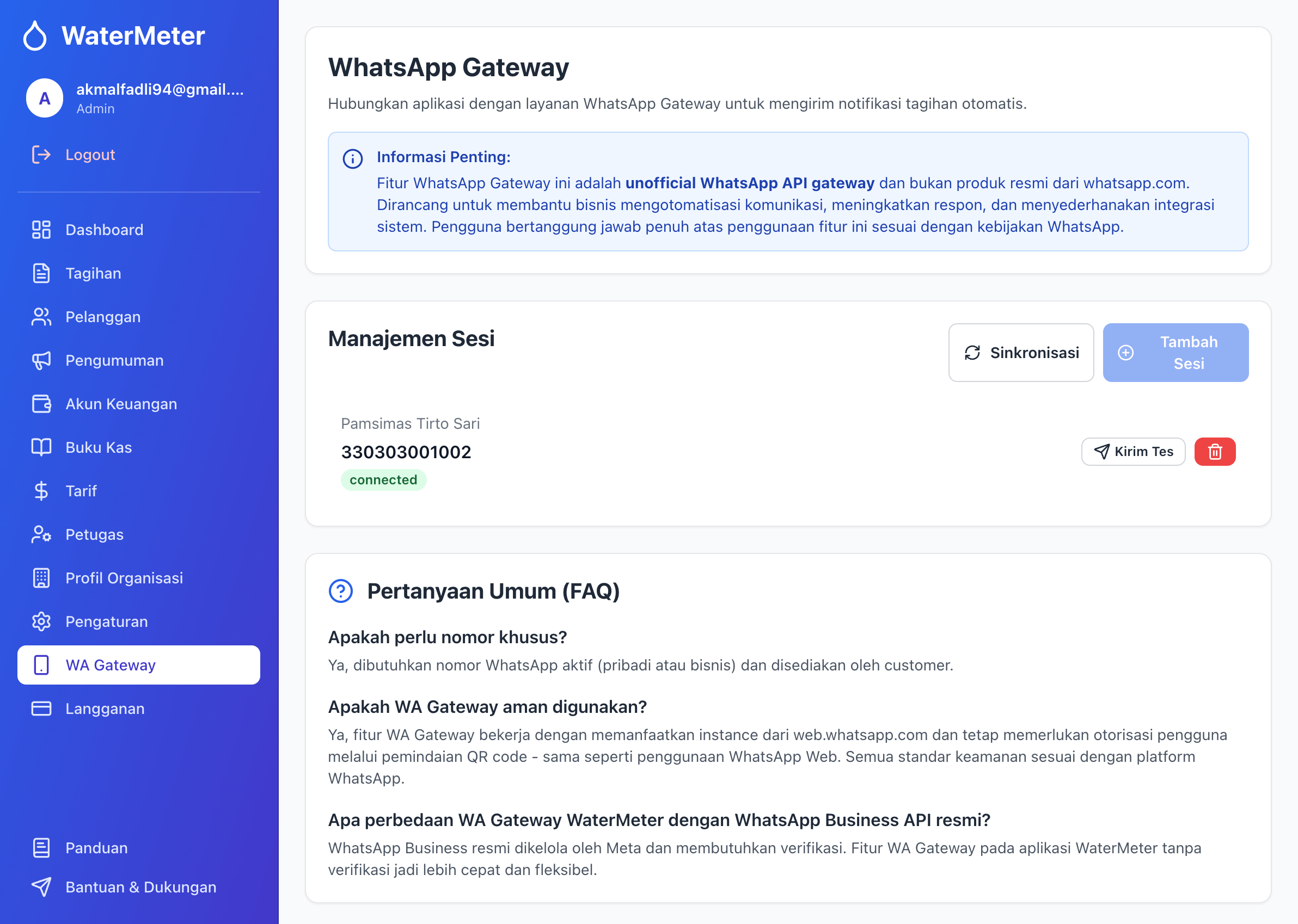Click the Manajemen Sesi heading
The width and height of the screenshot is (1298, 924).
pos(411,338)
